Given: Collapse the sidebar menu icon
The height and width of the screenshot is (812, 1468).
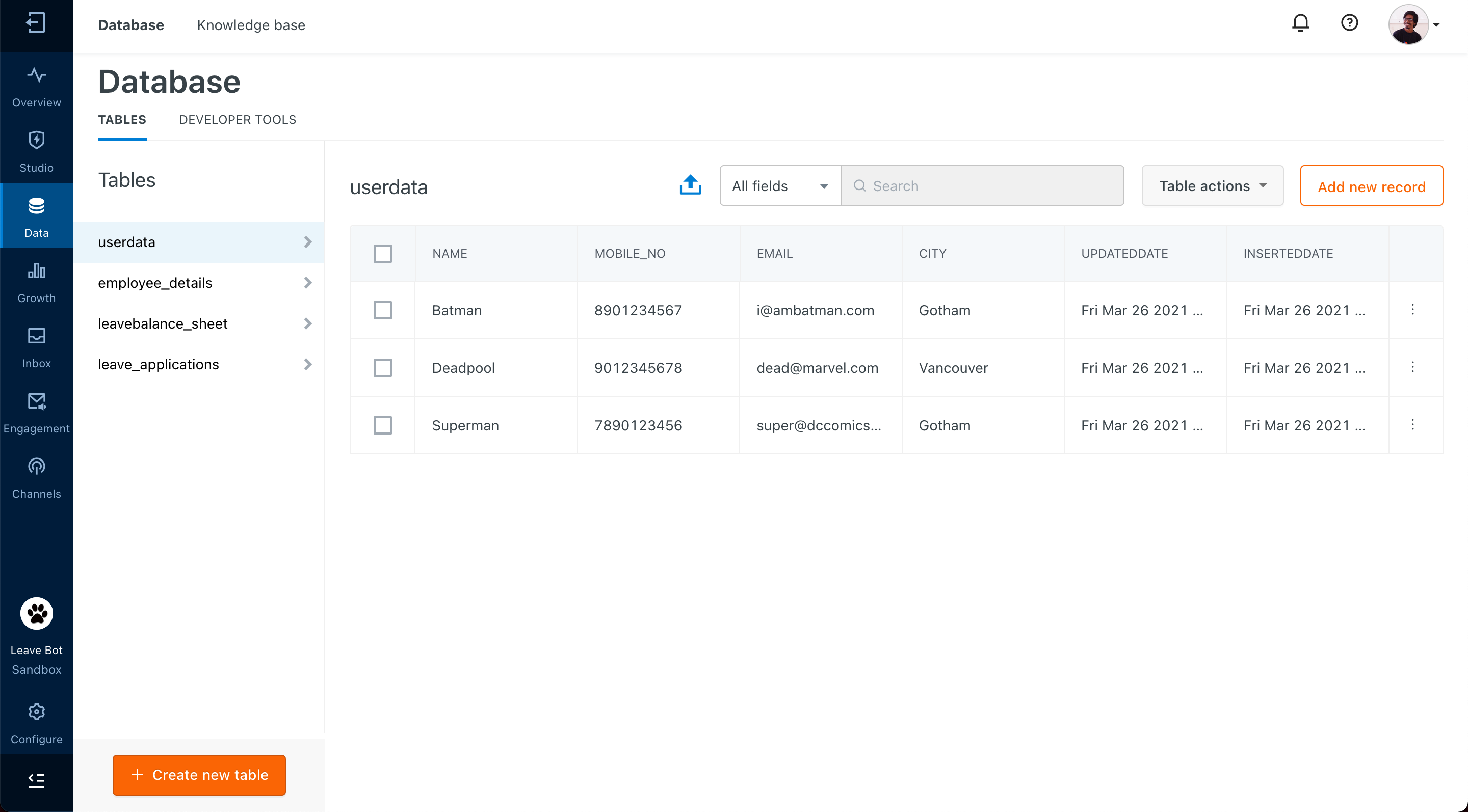Looking at the screenshot, I should point(37,780).
